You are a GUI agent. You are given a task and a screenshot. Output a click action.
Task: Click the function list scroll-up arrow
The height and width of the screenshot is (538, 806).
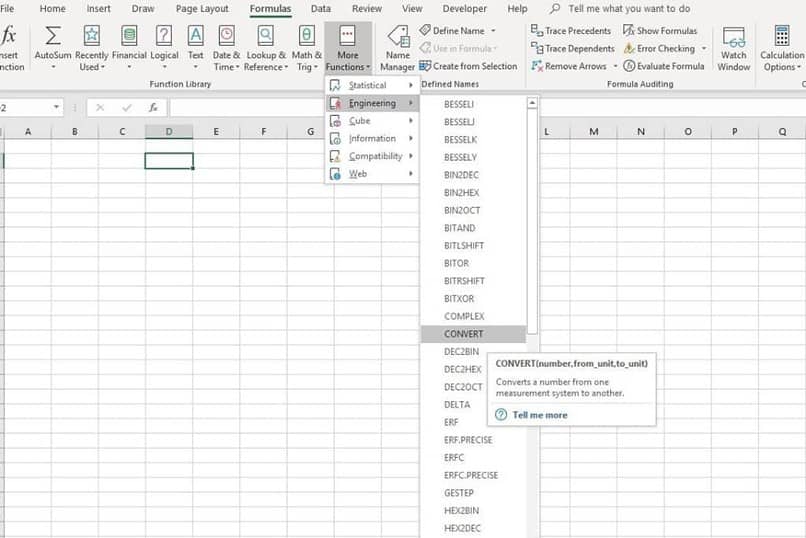point(532,103)
